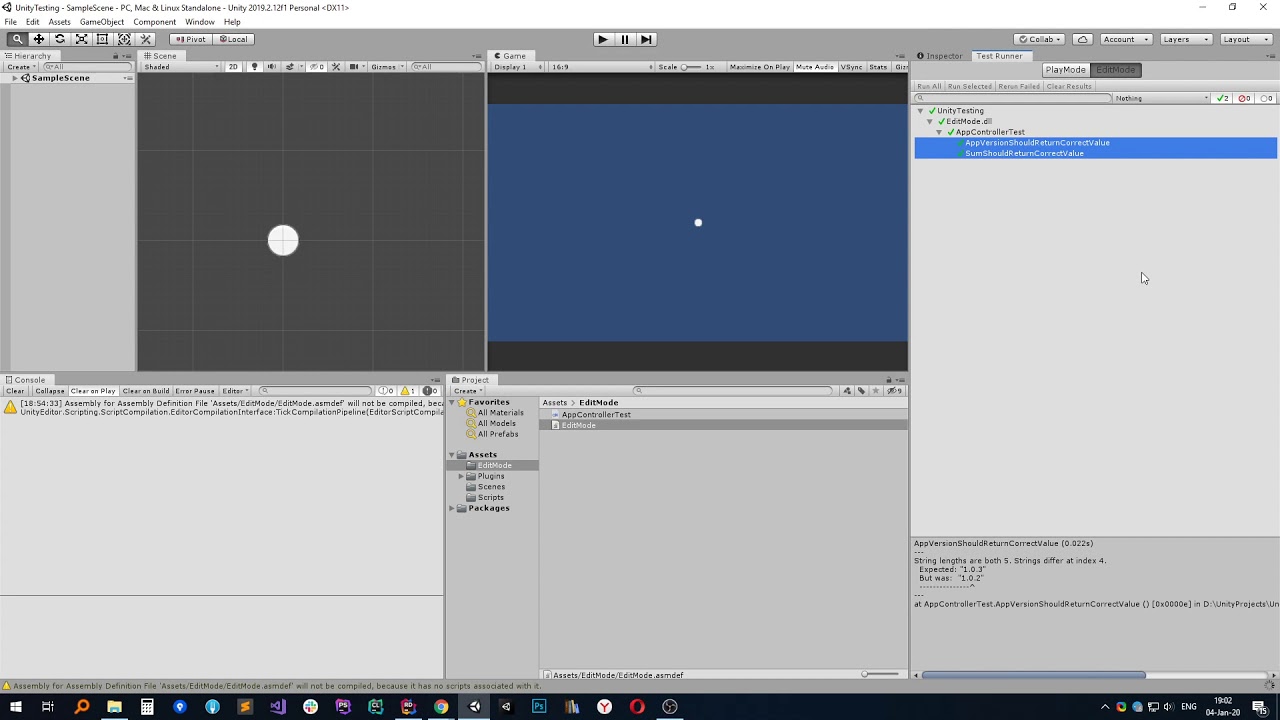The height and width of the screenshot is (720, 1280).
Task: Open the File menu
Action: tap(10, 22)
